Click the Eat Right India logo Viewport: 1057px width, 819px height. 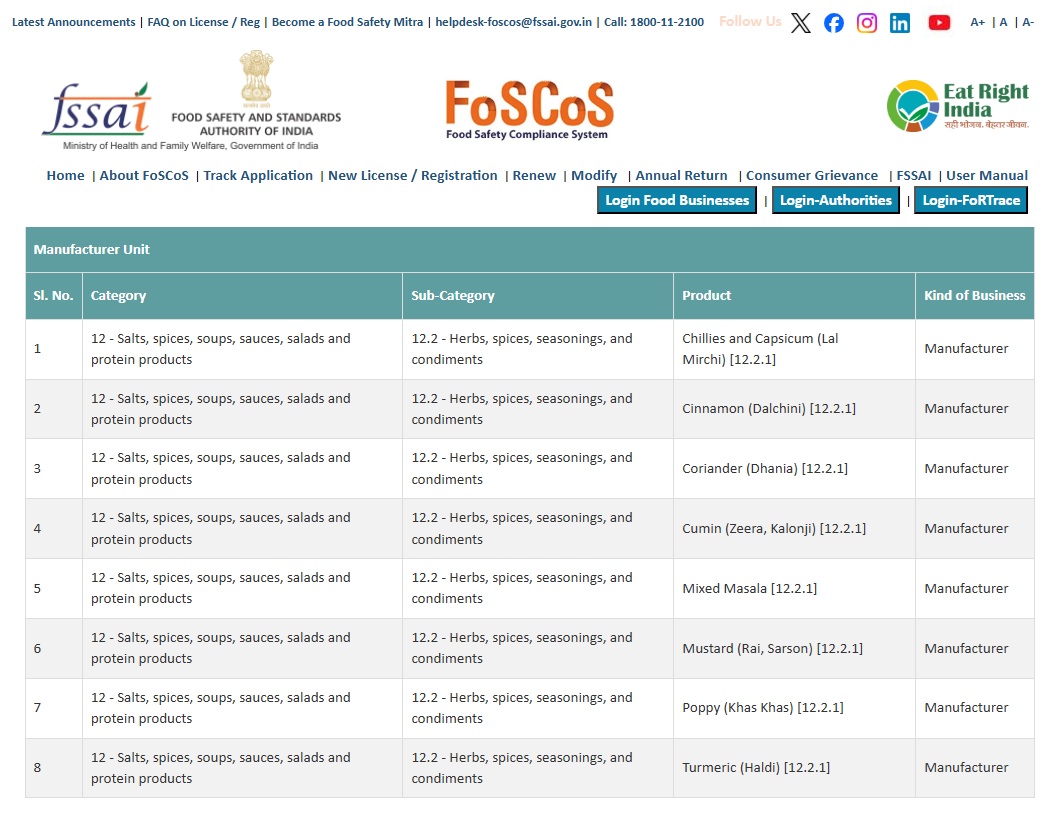[x=957, y=106]
